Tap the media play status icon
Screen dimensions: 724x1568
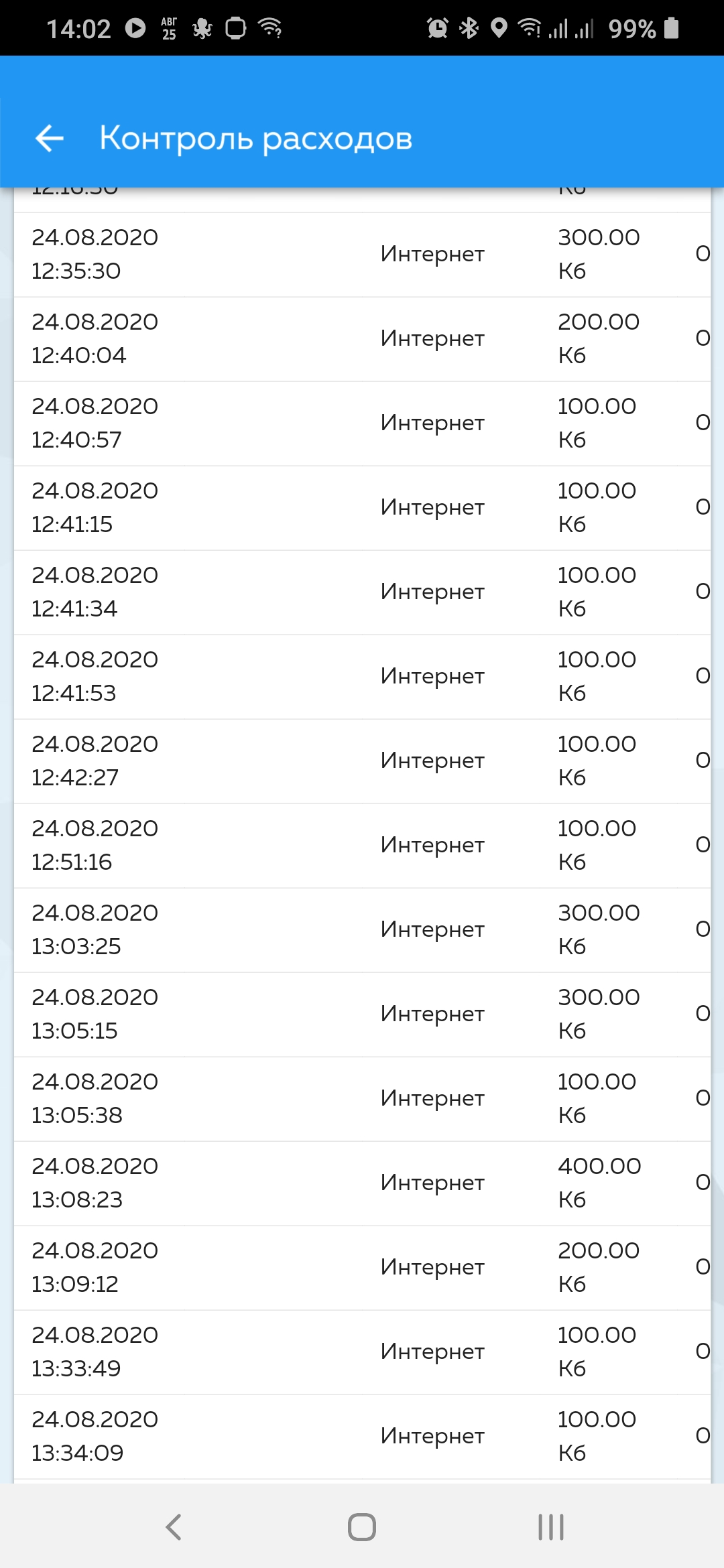pos(135,28)
